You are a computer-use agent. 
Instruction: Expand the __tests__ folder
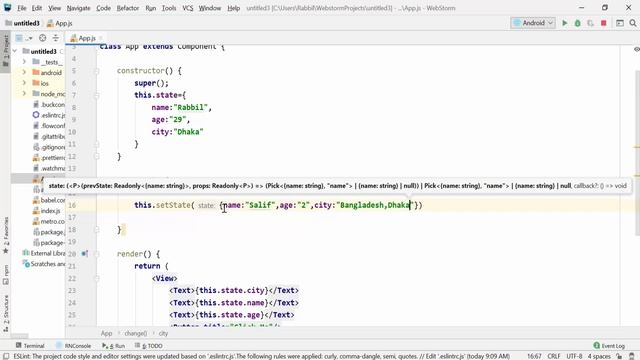tap(24, 62)
